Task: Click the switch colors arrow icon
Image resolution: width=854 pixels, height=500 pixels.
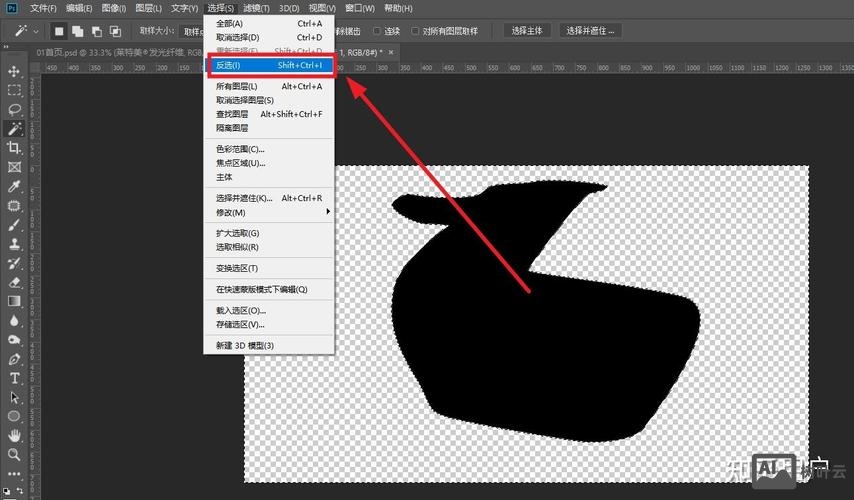Action: tap(20, 491)
